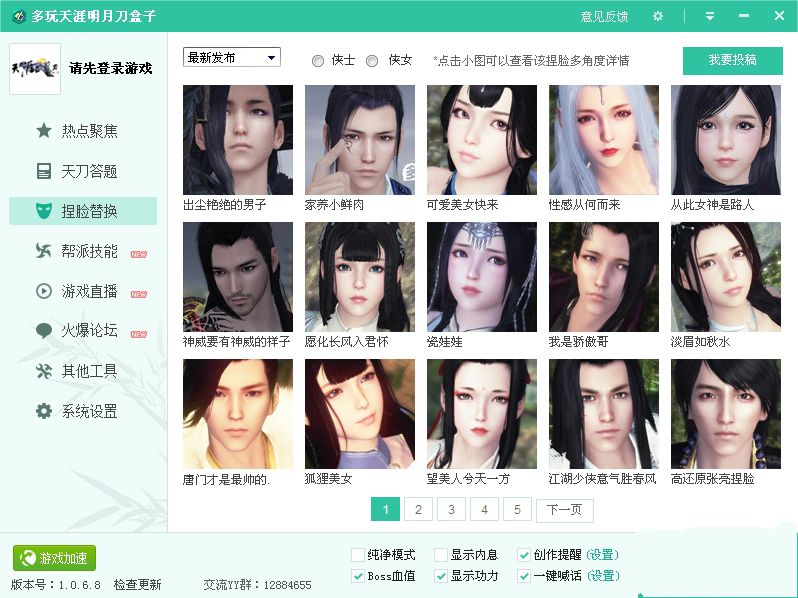The width and height of the screenshot is (798, 598).
Task: Click 下一页 next page button
Action: click(564, 509)
